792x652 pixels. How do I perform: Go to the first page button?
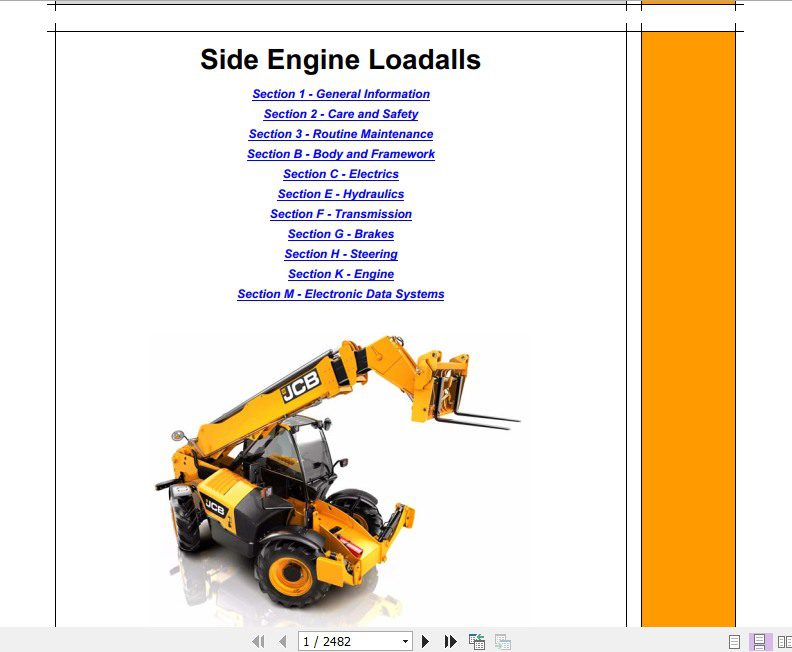click(258, 641)
